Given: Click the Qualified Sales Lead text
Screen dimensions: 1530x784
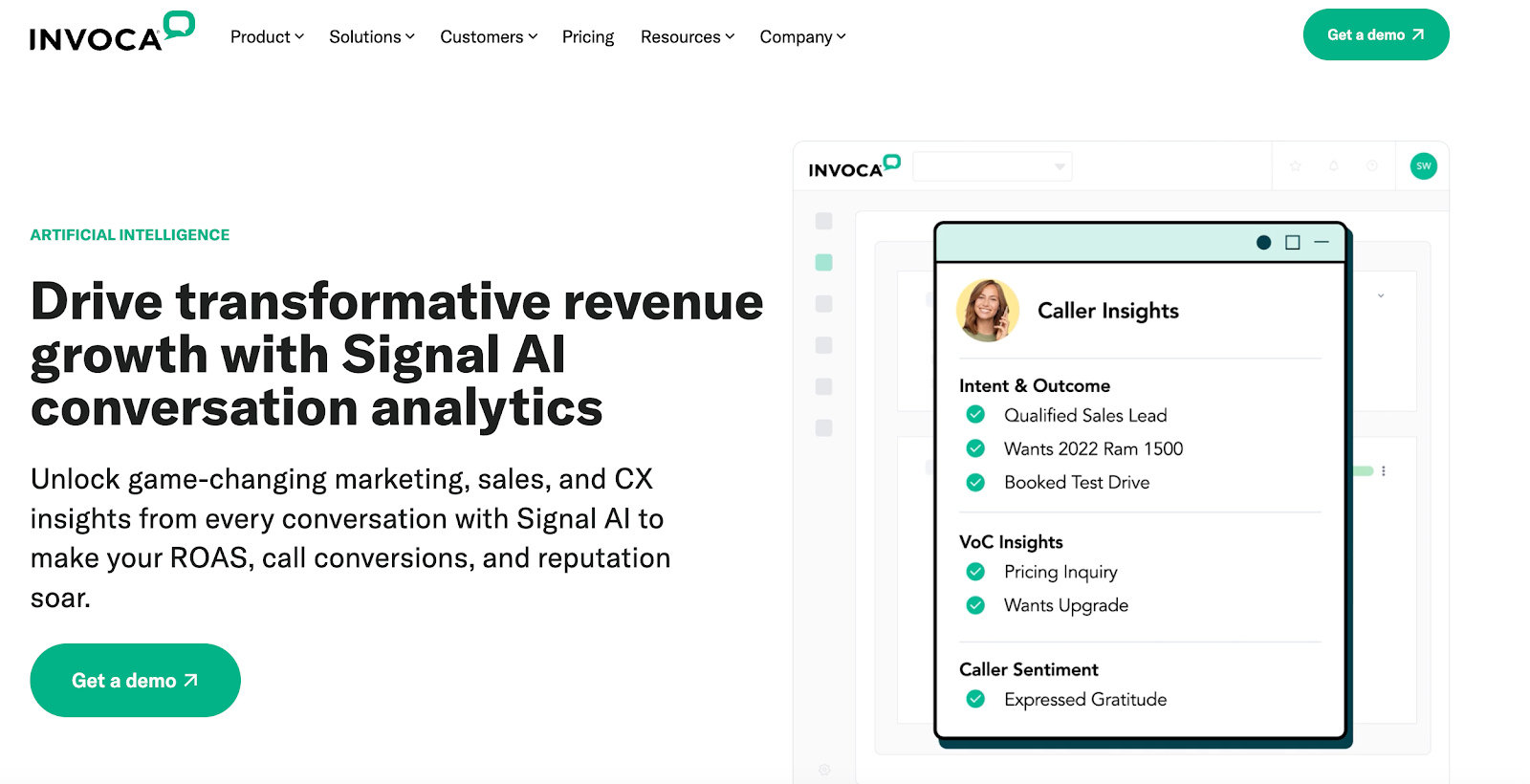Looking at the screenshot, I should tap(1085, 415).
